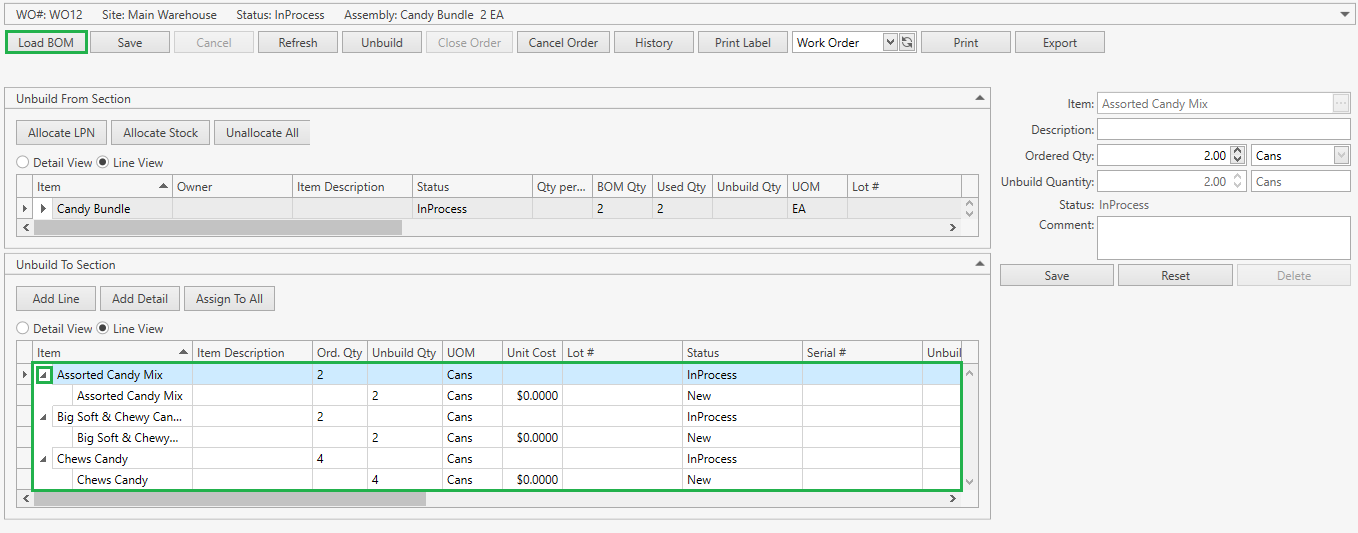1358x533 pixels.
Task: Click the sort arrow in Unbuild To Item header
Action: [x=183, y=353]
